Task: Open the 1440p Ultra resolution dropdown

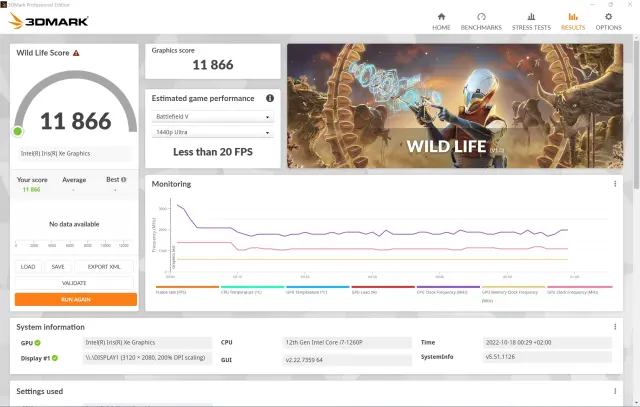Action: coord(212,132)
